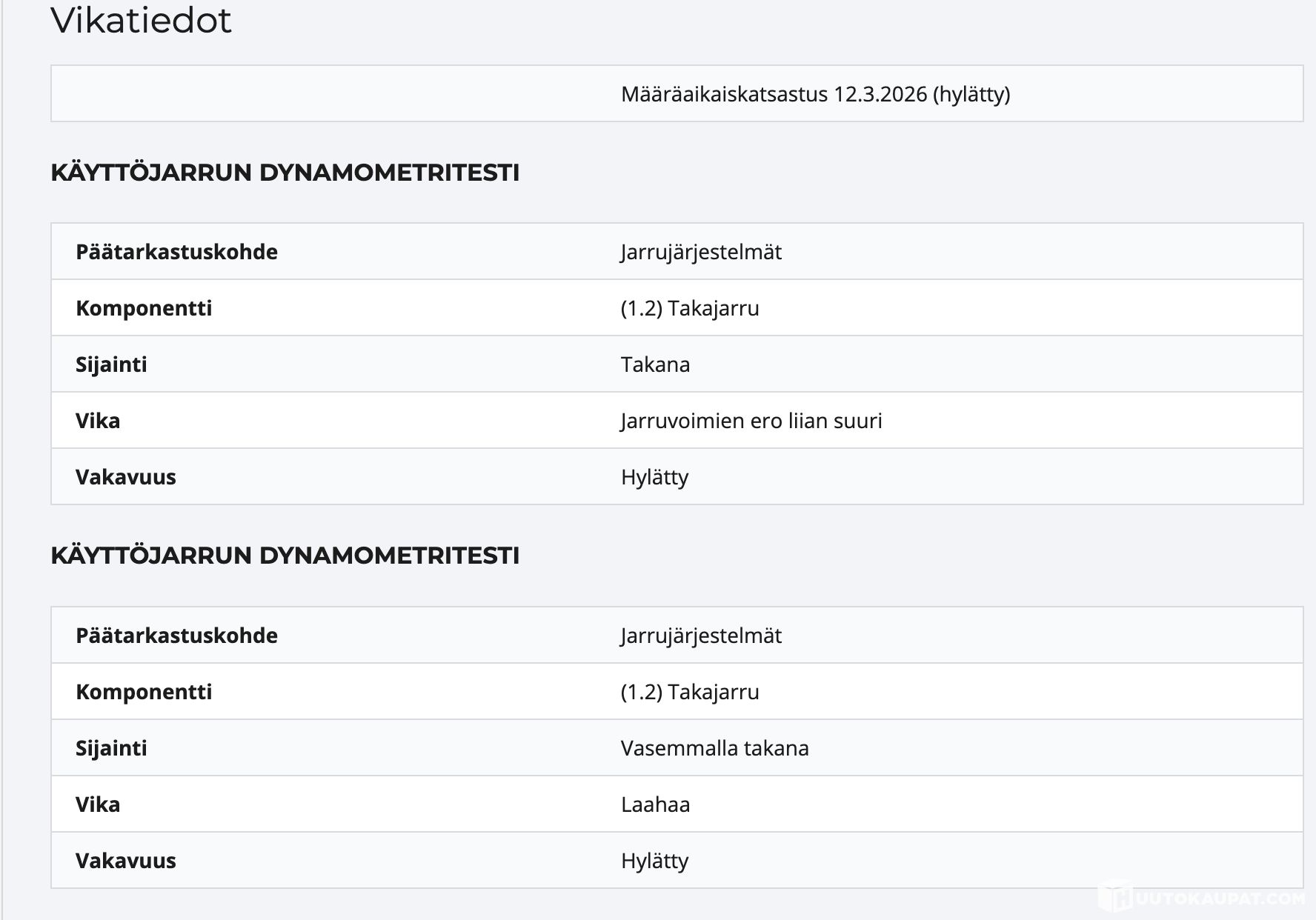Click Komponentti label in the first table
The image size is (1316, 920).
click(x=144, y=308)
